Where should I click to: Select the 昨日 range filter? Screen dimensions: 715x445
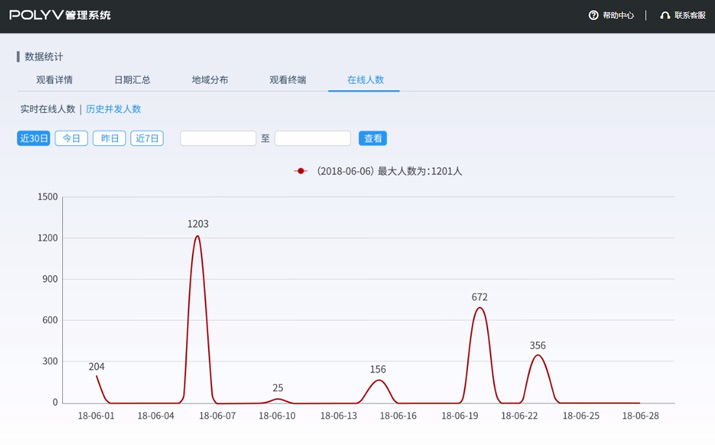109,138
